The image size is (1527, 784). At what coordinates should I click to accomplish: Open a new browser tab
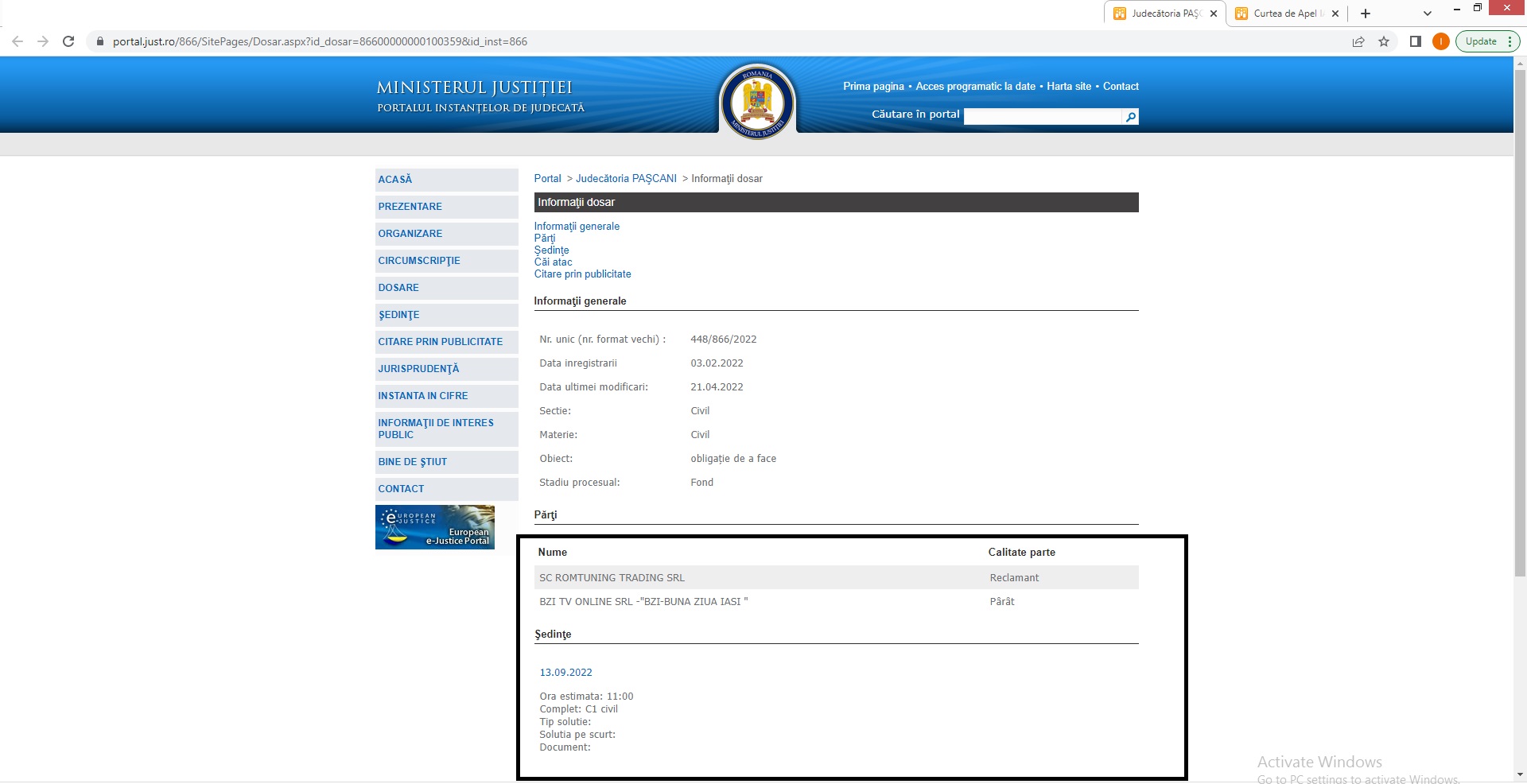coord(1366,14)
